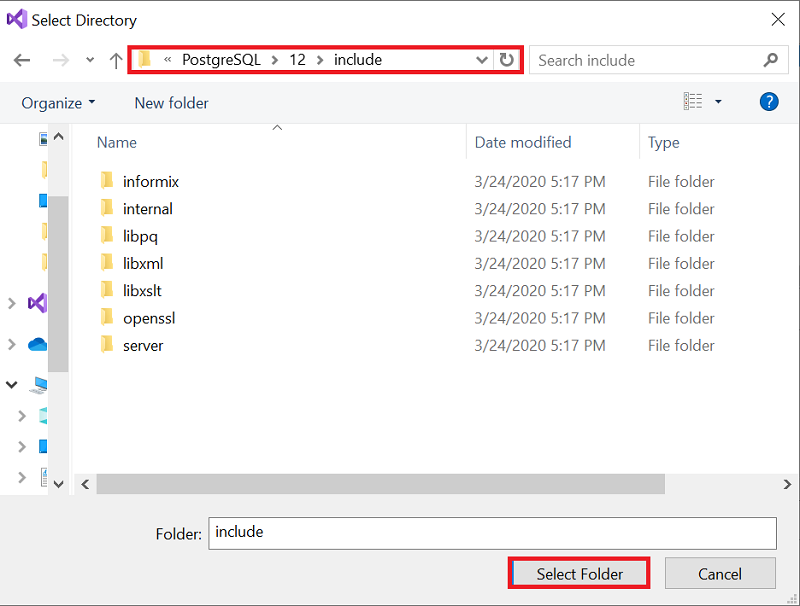Click the navigation pane vertical scrollbar thumb
Viewport: 800px width, 606px height.
pos(58,284)
